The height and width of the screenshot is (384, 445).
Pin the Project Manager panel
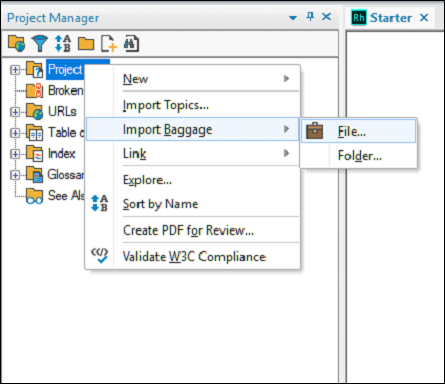point(310,16)
